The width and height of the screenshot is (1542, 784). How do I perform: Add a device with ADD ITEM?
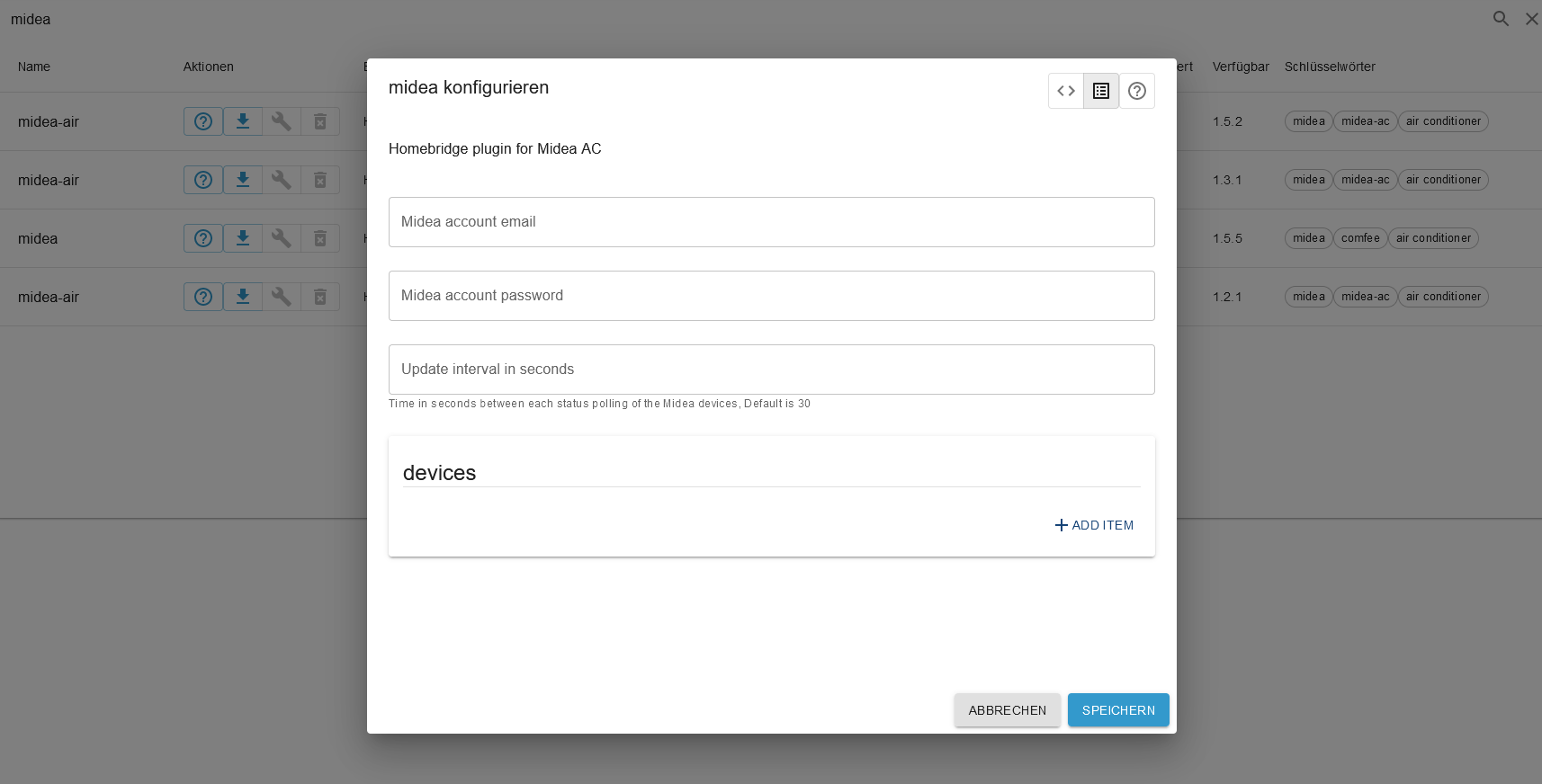[x=1094, y=525]
